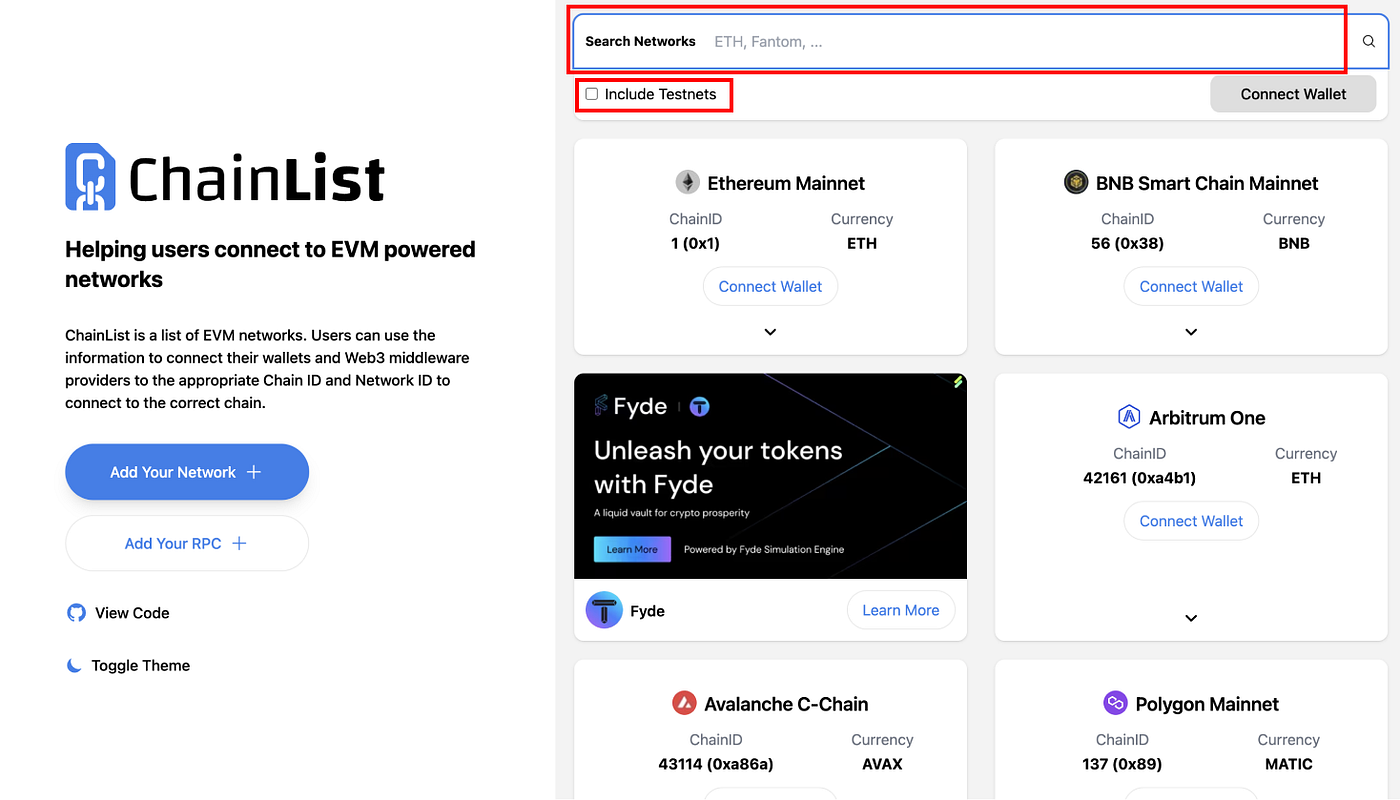Image resolution: width=1400 pixels, height=800 pixels.
Task: Click the AVAX currency value
Action: coord(882,764)
